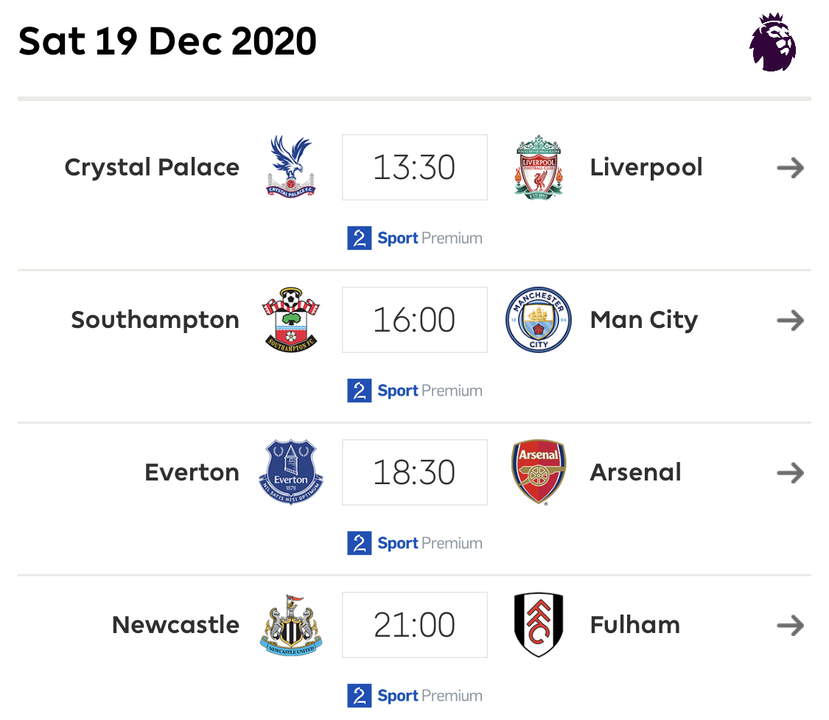
Task: Click the 16:00 kickoff time box
Action: 414,320
